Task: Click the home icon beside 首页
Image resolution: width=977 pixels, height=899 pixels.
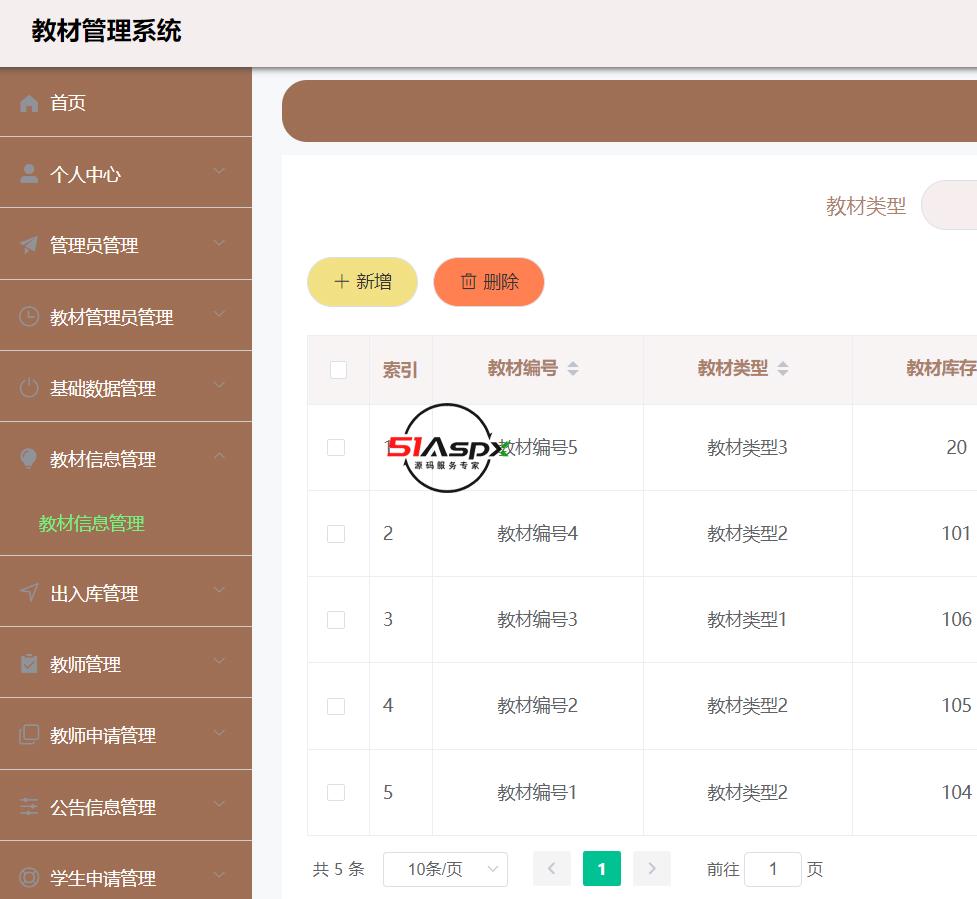Action: click(x=29, y=103)
